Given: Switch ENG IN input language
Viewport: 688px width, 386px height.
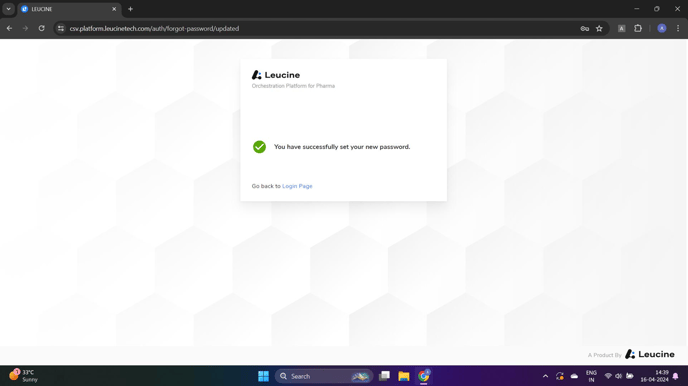Looking at the screenshot, I should (591, 376).
